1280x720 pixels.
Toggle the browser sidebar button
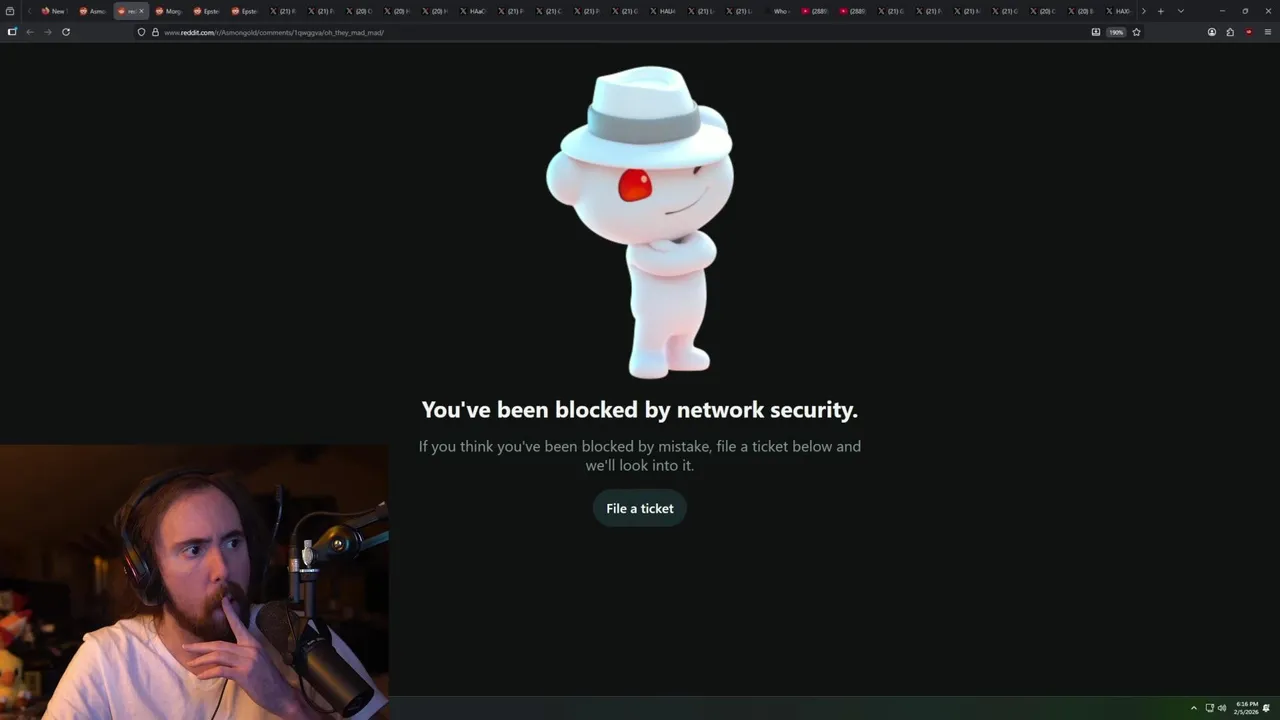12,32
